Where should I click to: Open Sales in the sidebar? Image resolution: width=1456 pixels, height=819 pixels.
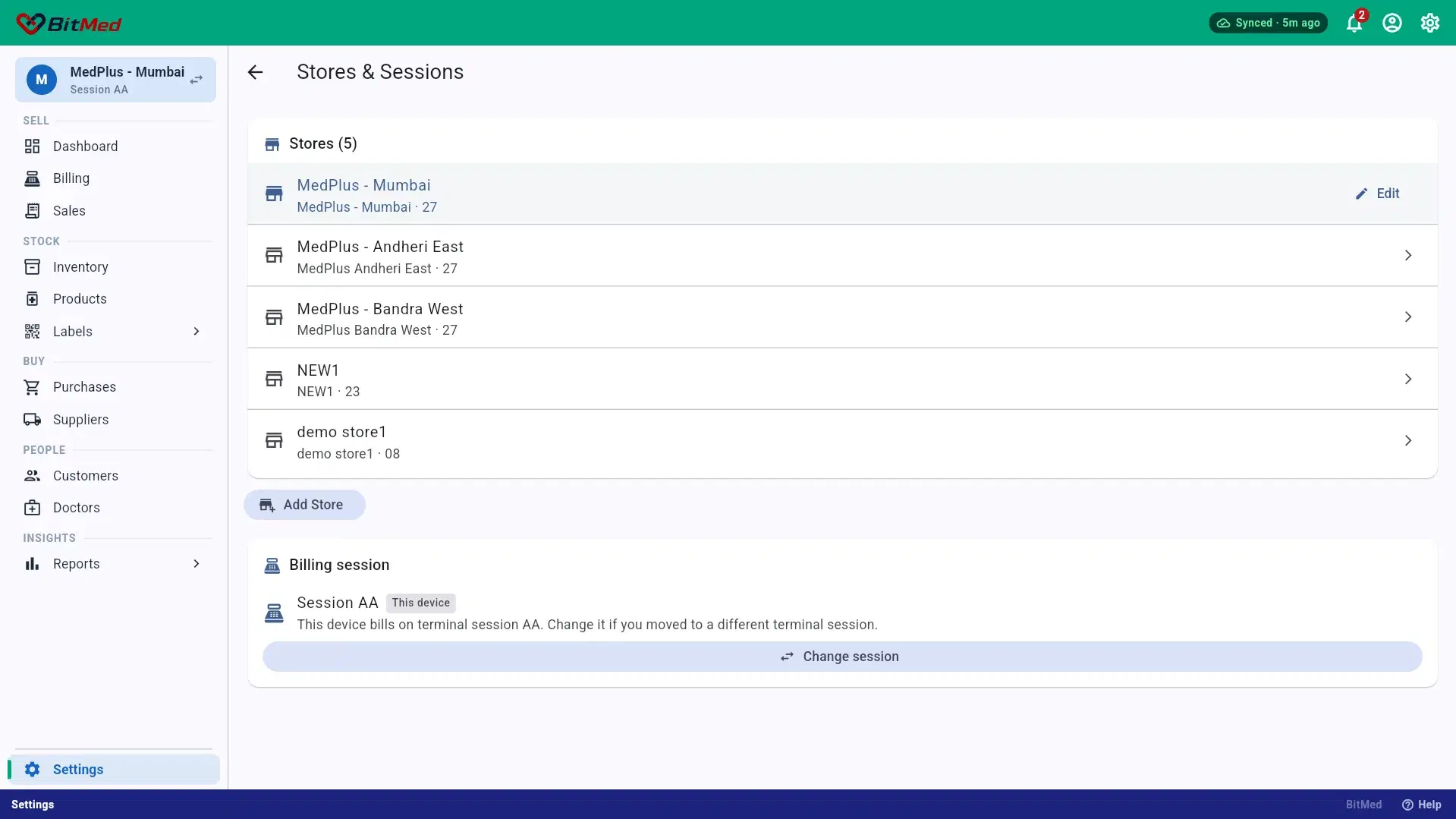tap(114, 211)
